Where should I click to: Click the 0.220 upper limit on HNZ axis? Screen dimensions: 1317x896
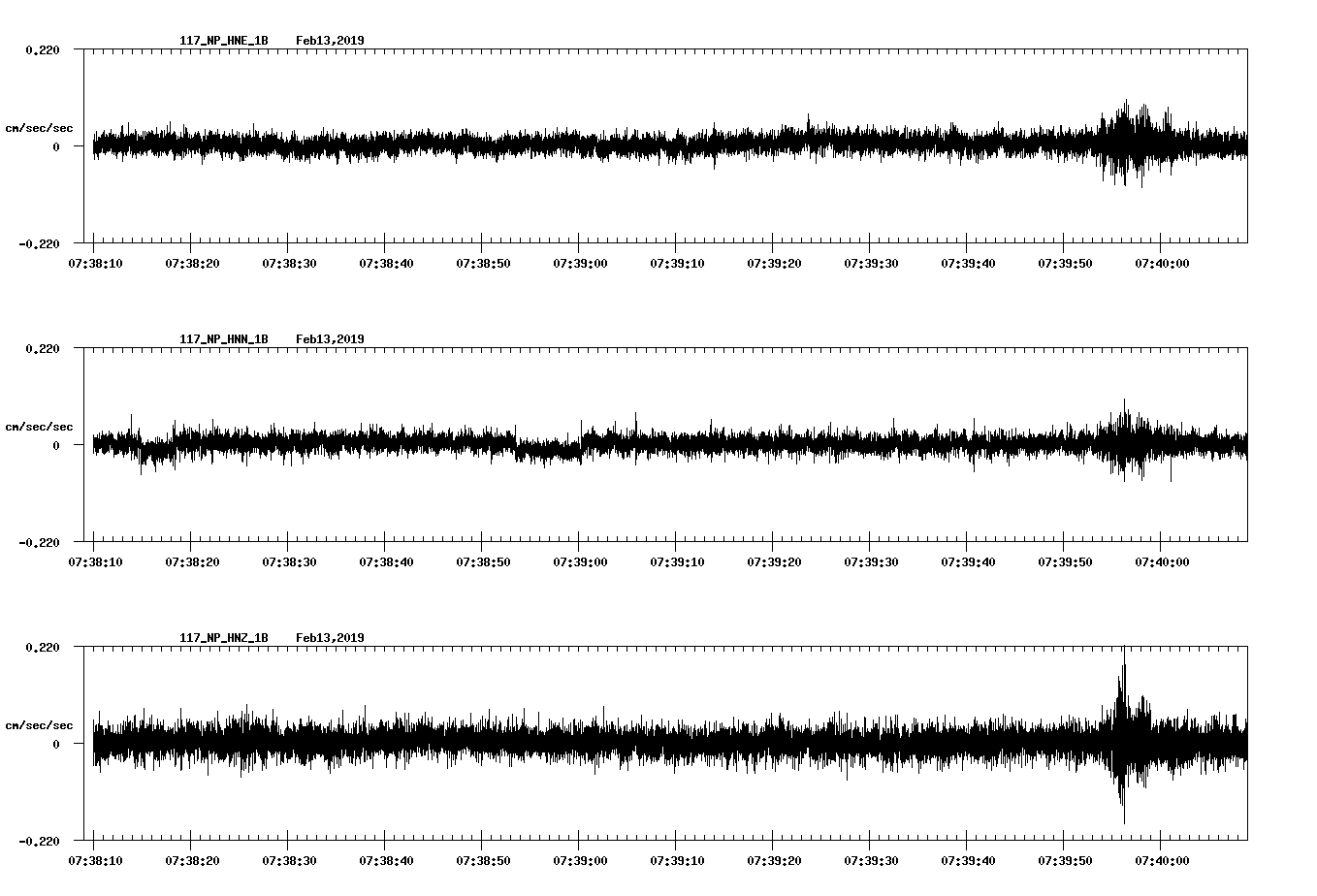pyautogui.click(x=42, y=647)
